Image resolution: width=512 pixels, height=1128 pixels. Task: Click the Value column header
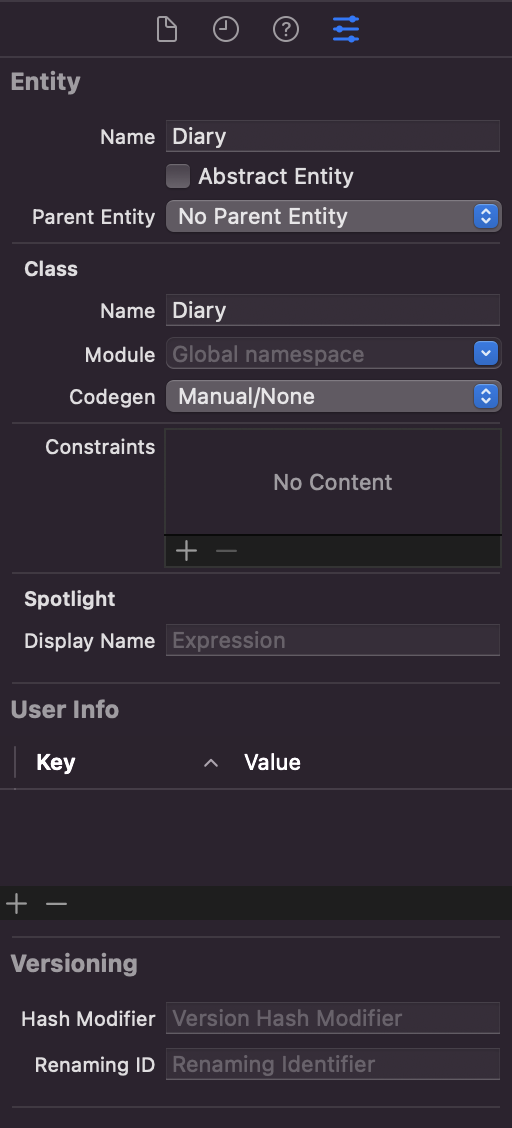click(273, 763)
